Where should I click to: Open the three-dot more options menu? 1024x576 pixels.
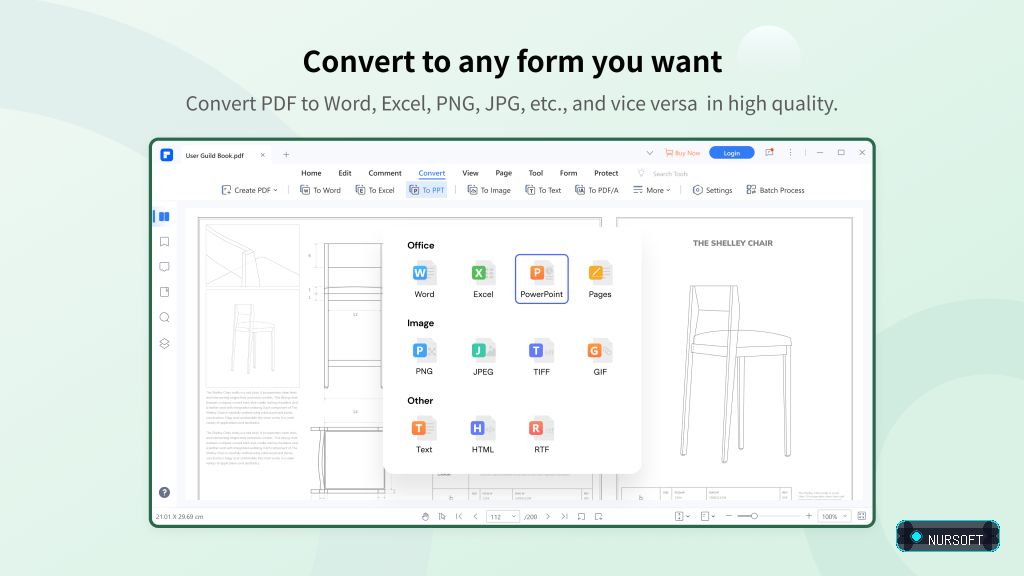790,153
